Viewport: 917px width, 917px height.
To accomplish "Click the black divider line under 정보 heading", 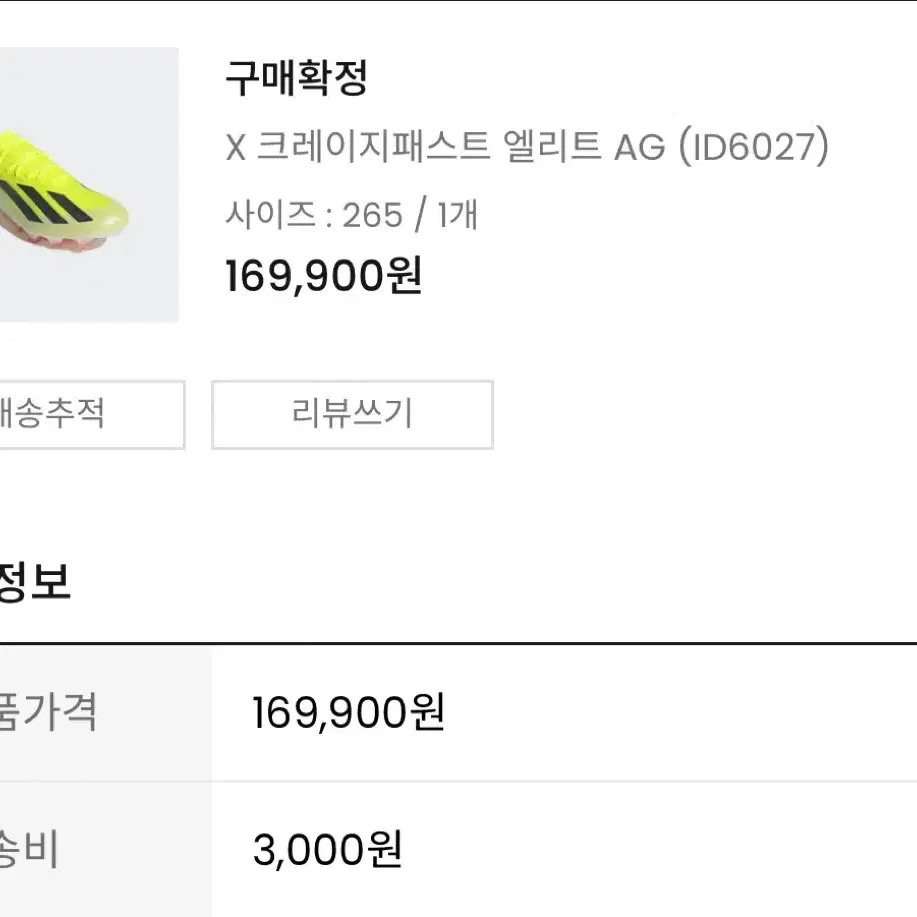I will coord(458,643).
